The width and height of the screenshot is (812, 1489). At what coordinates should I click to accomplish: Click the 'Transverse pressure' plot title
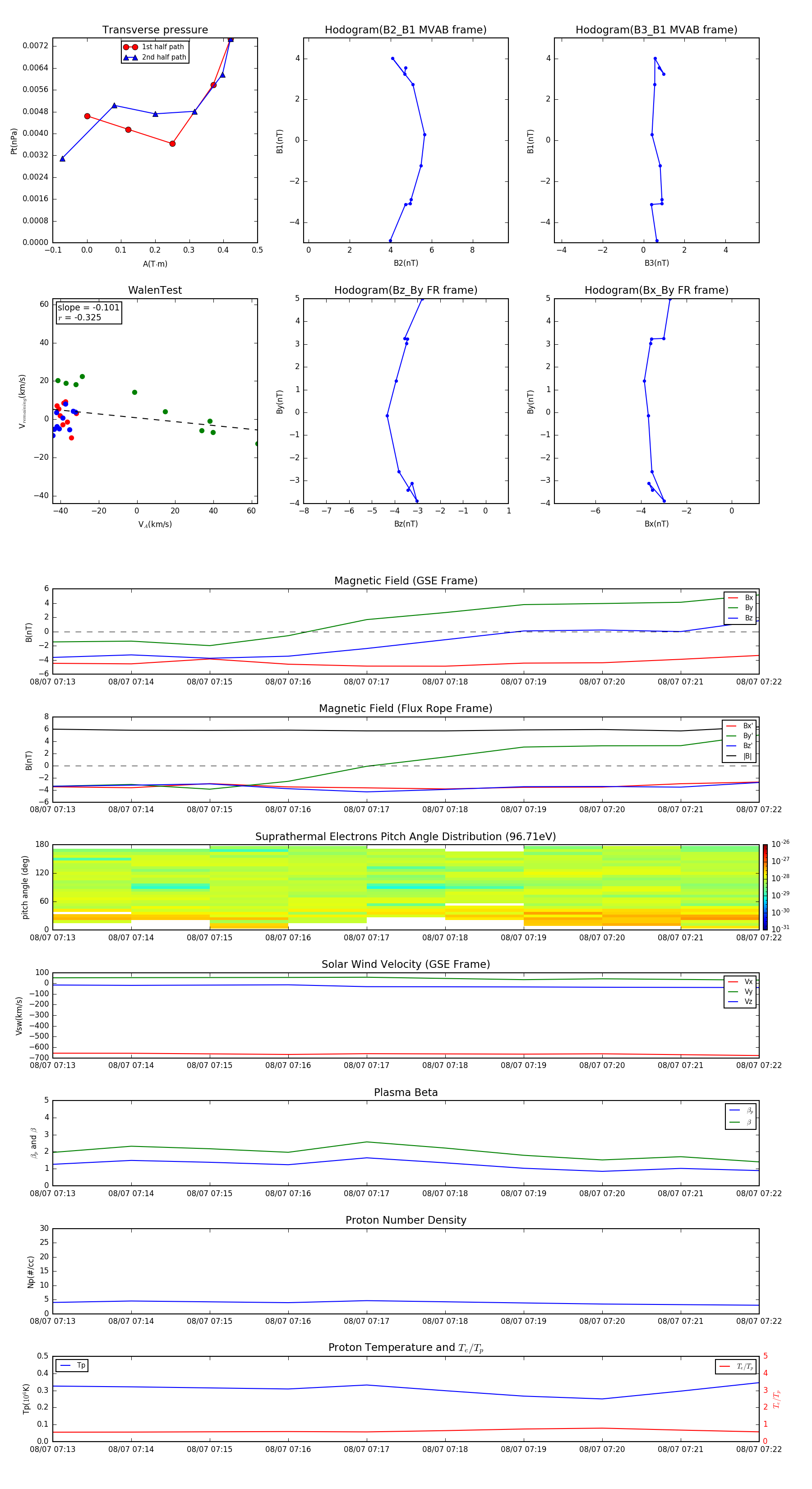click(155, 30)
